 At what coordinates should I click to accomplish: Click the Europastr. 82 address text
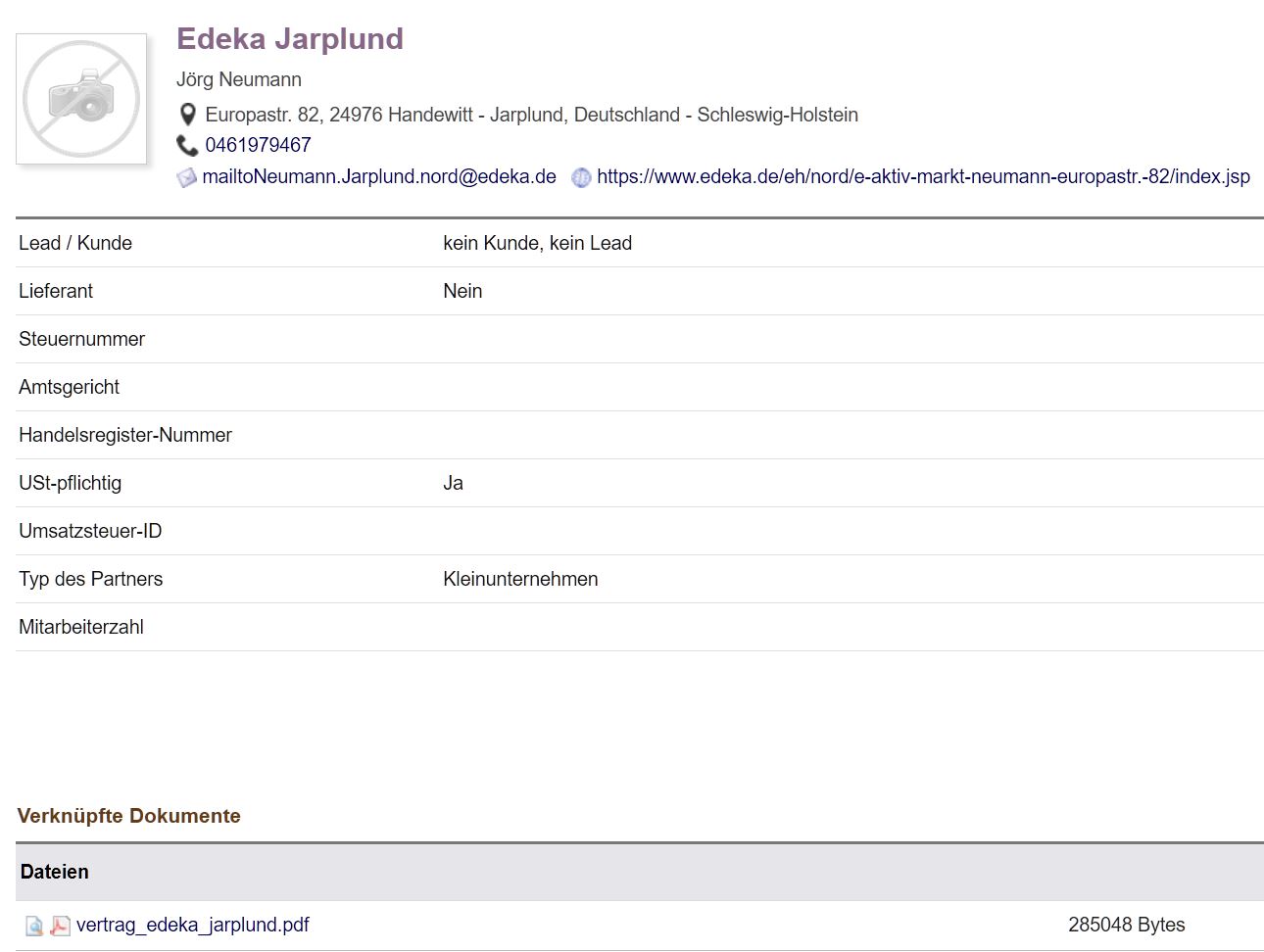tap(531, 115)
